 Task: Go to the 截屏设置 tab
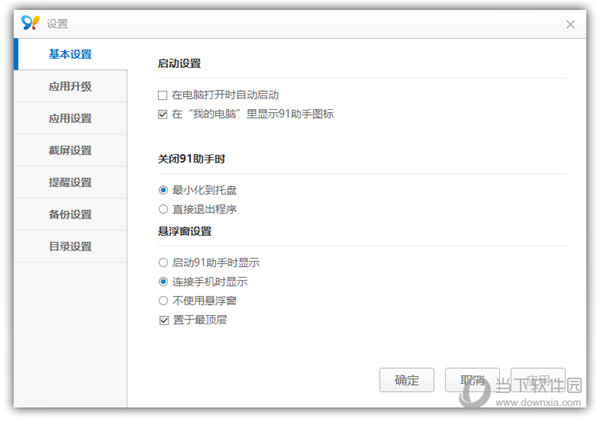[x=70, y=151]
